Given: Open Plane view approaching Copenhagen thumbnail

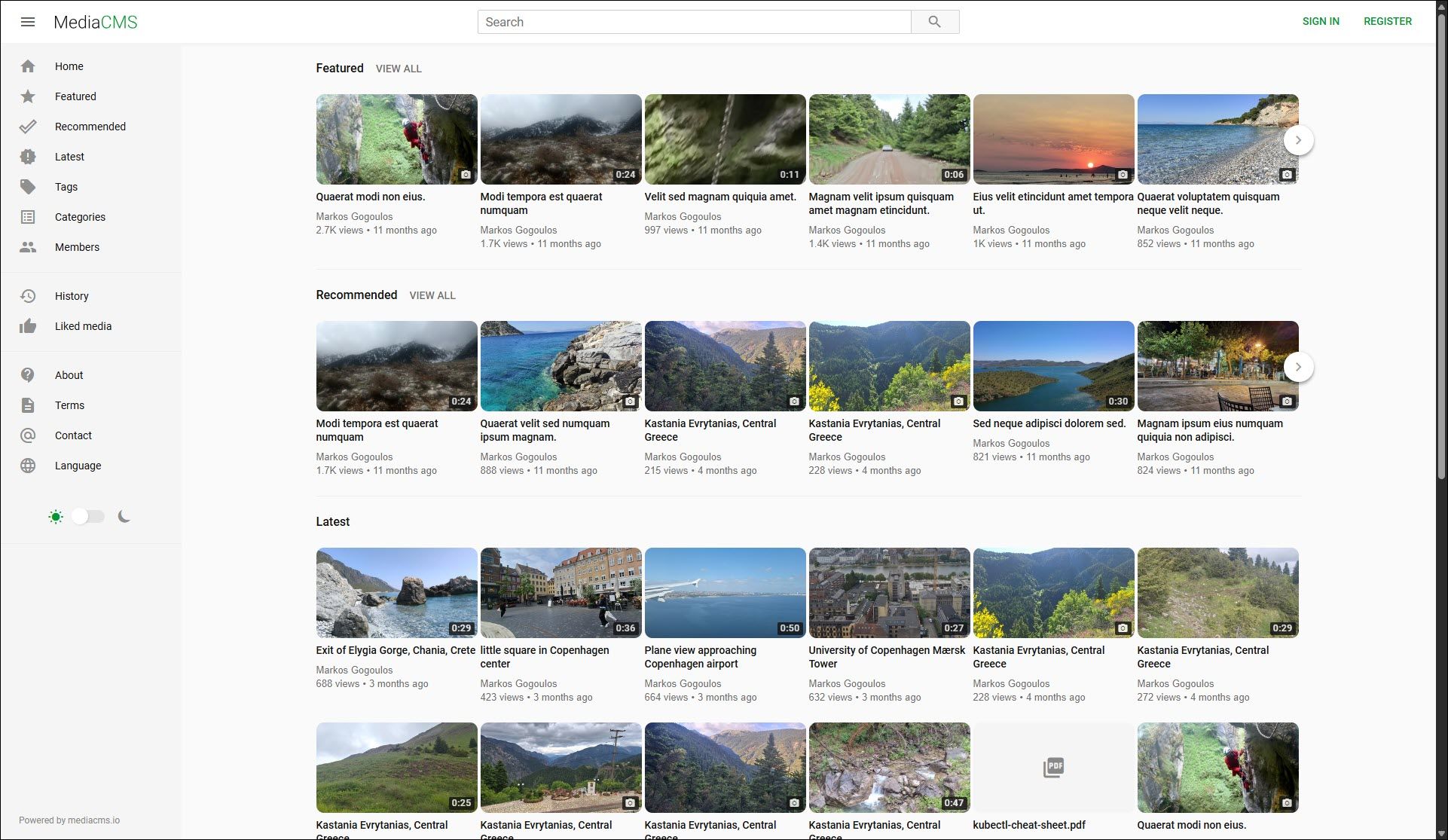Looking at the screenshot, I should tap(725, 593).
